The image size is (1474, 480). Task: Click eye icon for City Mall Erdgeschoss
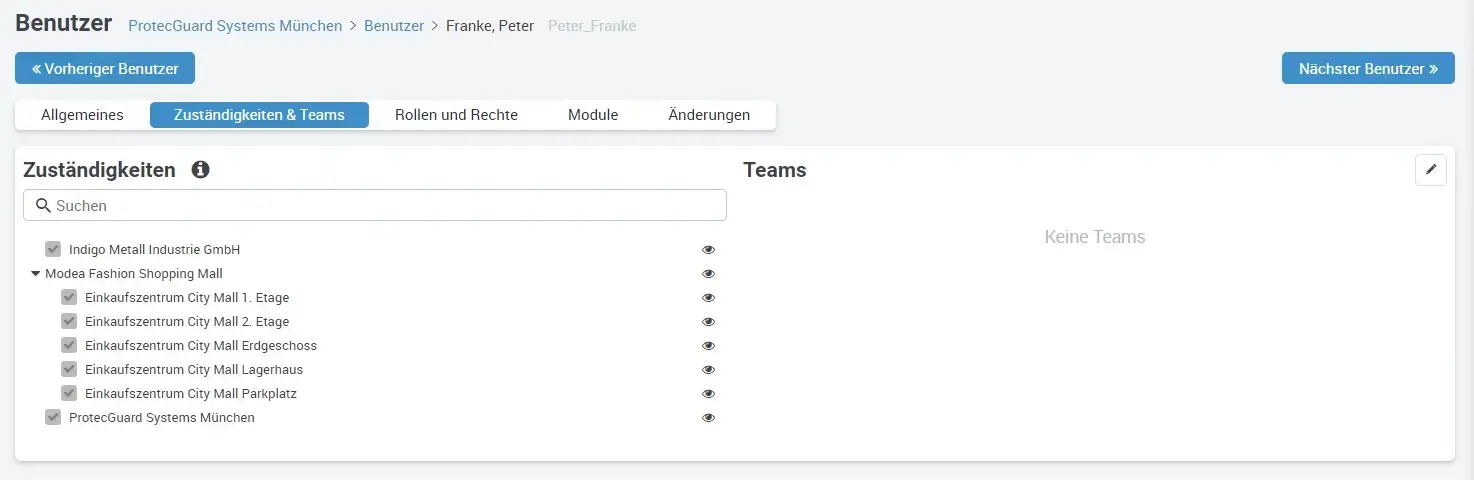tap(709, 346)
